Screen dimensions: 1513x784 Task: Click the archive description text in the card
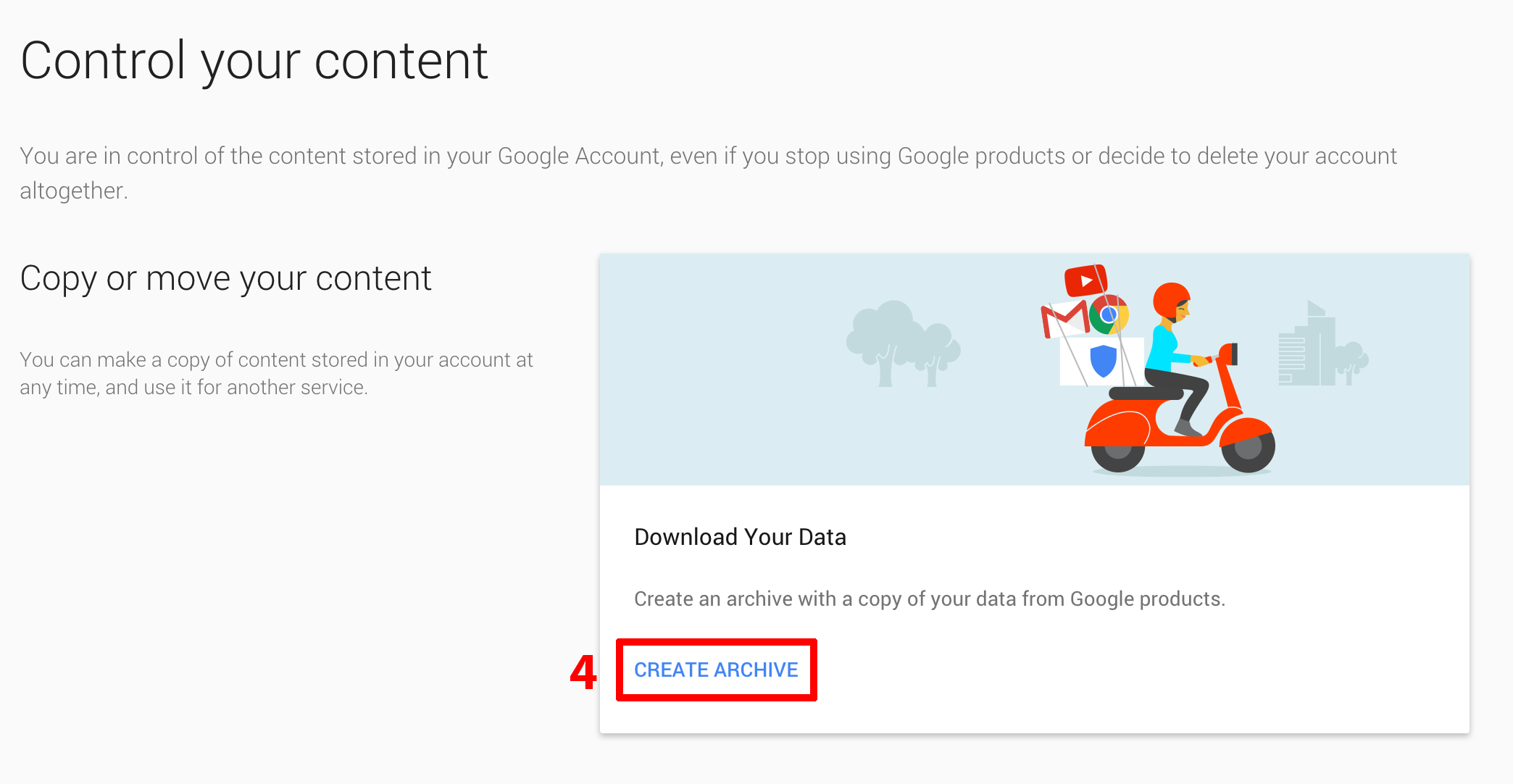pyautogui.click(x=930, y=599)
